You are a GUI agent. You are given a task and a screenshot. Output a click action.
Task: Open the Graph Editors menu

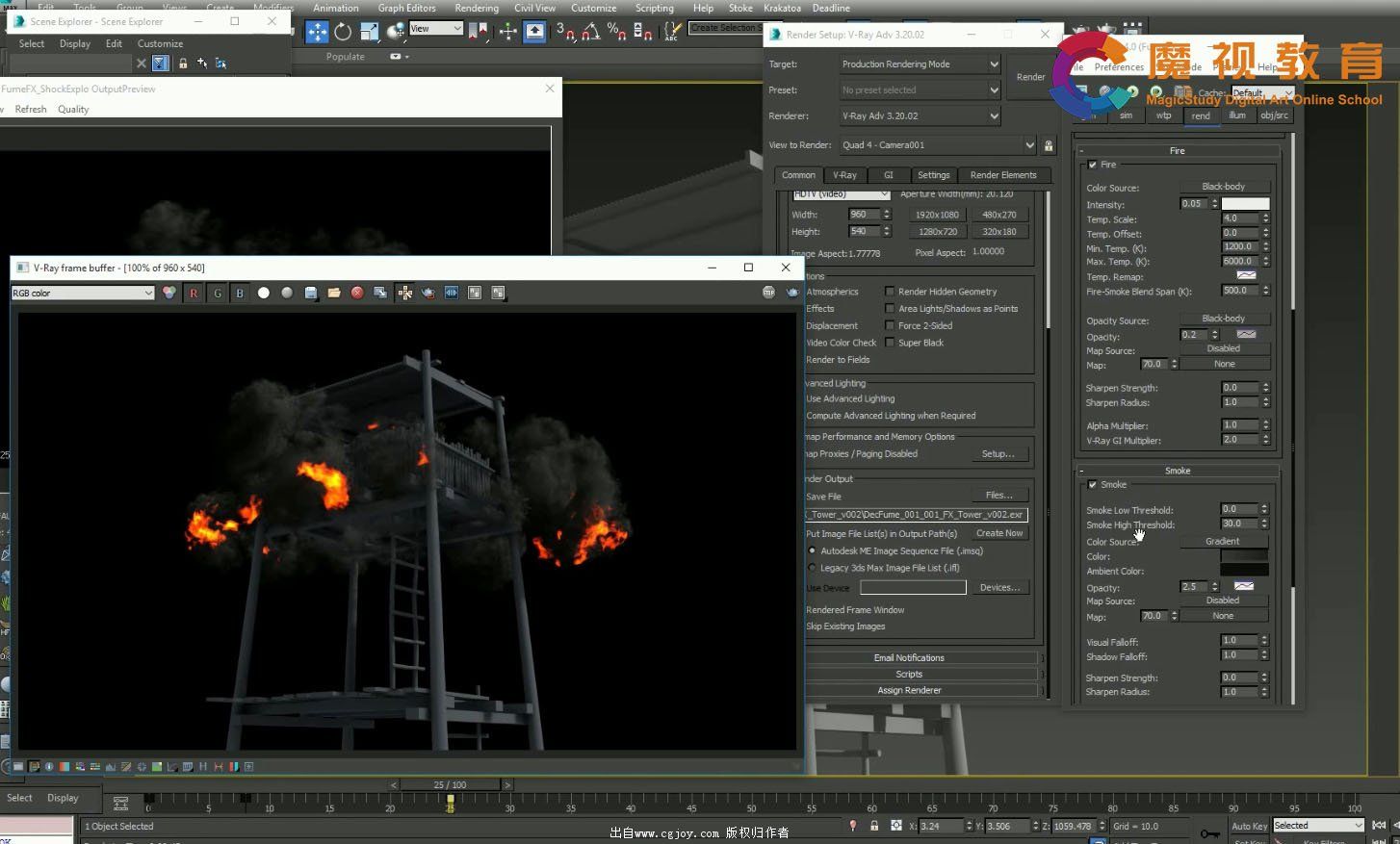[406, 8]
